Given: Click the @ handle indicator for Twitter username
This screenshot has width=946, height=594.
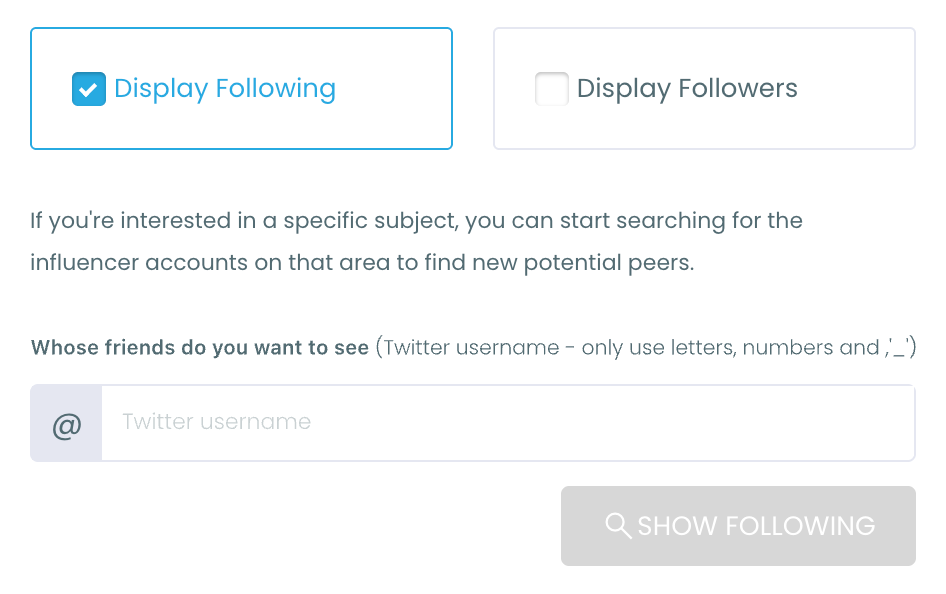Looking at the screenshot, I should tap(65, 422).
